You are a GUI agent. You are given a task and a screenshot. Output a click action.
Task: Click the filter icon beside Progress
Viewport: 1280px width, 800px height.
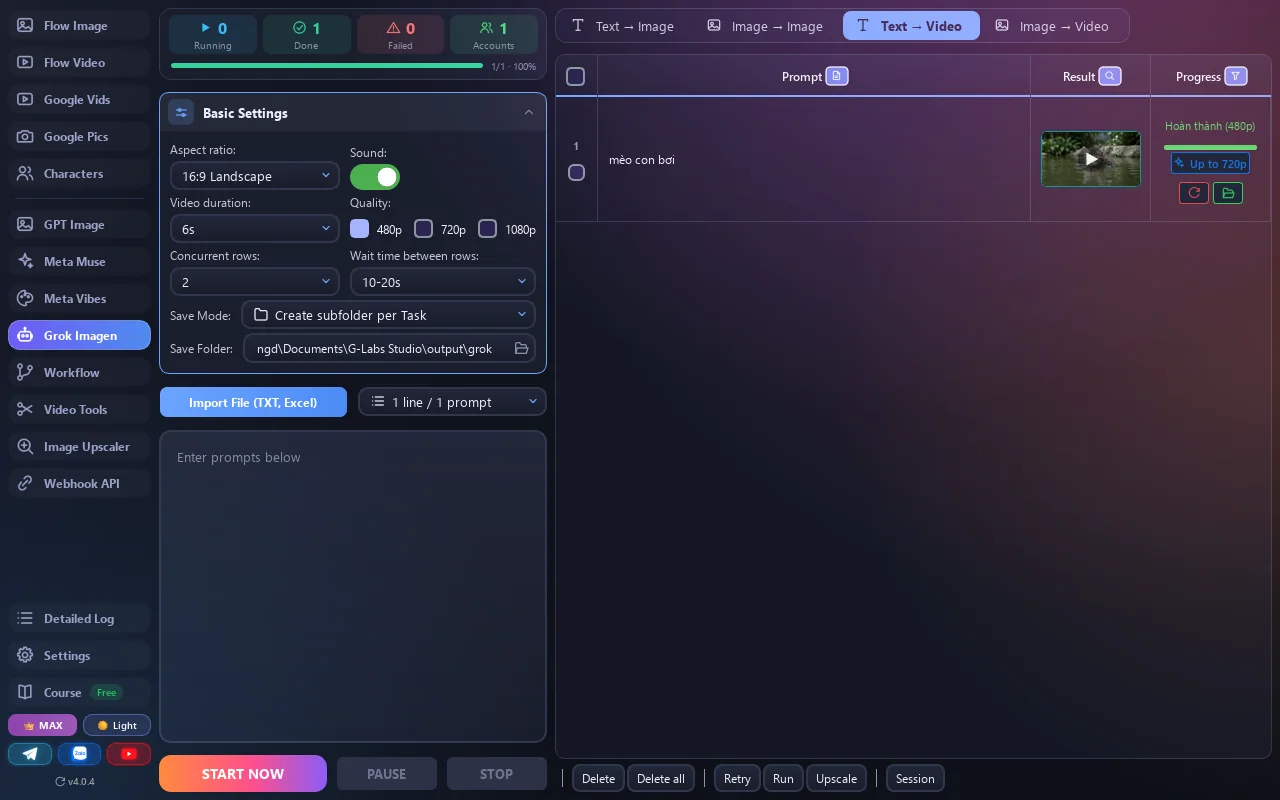click(x=1236, y=76)
